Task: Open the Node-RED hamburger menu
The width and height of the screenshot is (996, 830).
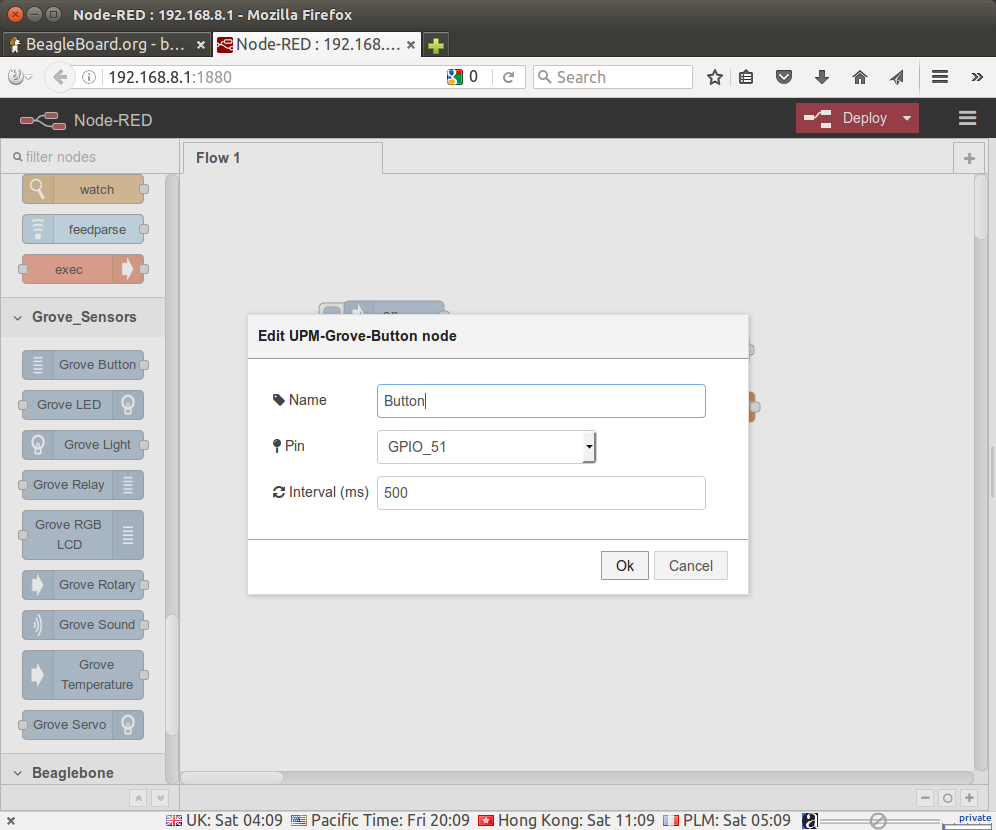Action: point(967,118)
